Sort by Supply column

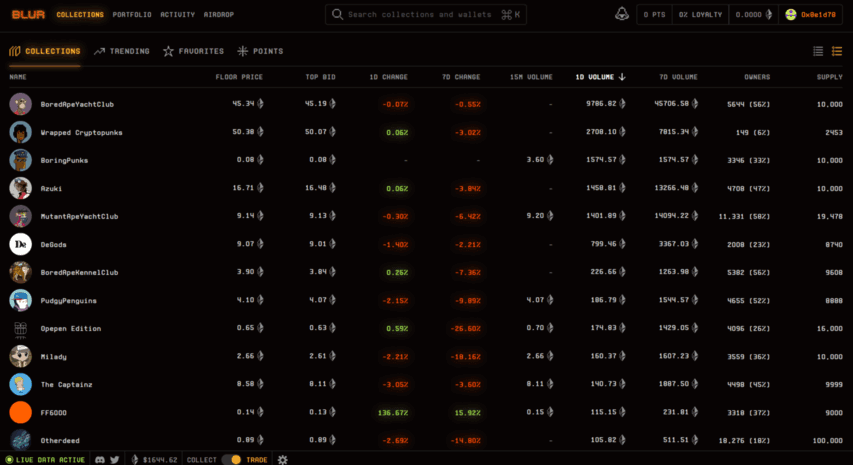pos(829,77)
